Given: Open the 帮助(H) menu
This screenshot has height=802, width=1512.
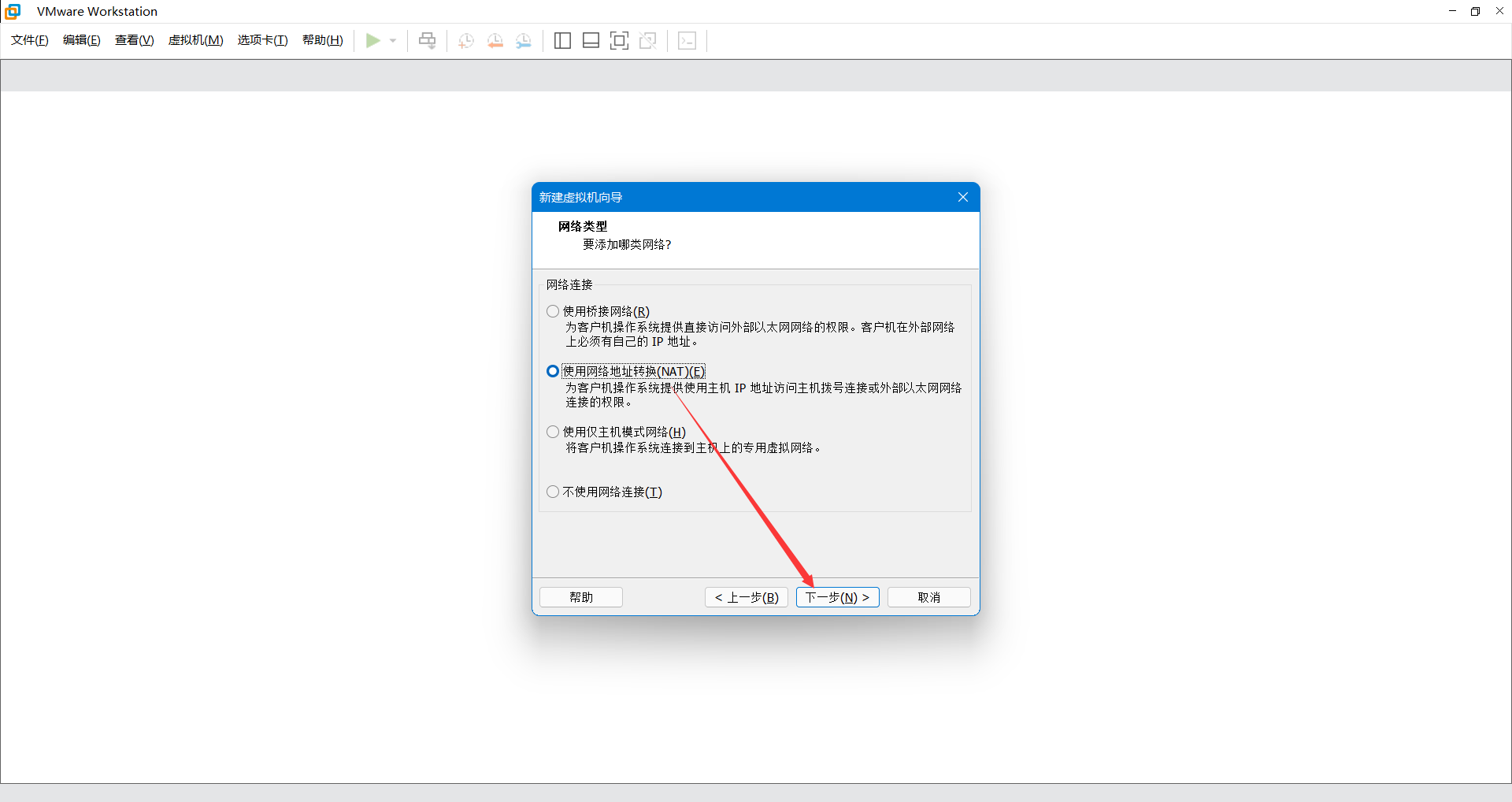Looking at the screenshot, I should pyautogui.click(x=323, y=40).
